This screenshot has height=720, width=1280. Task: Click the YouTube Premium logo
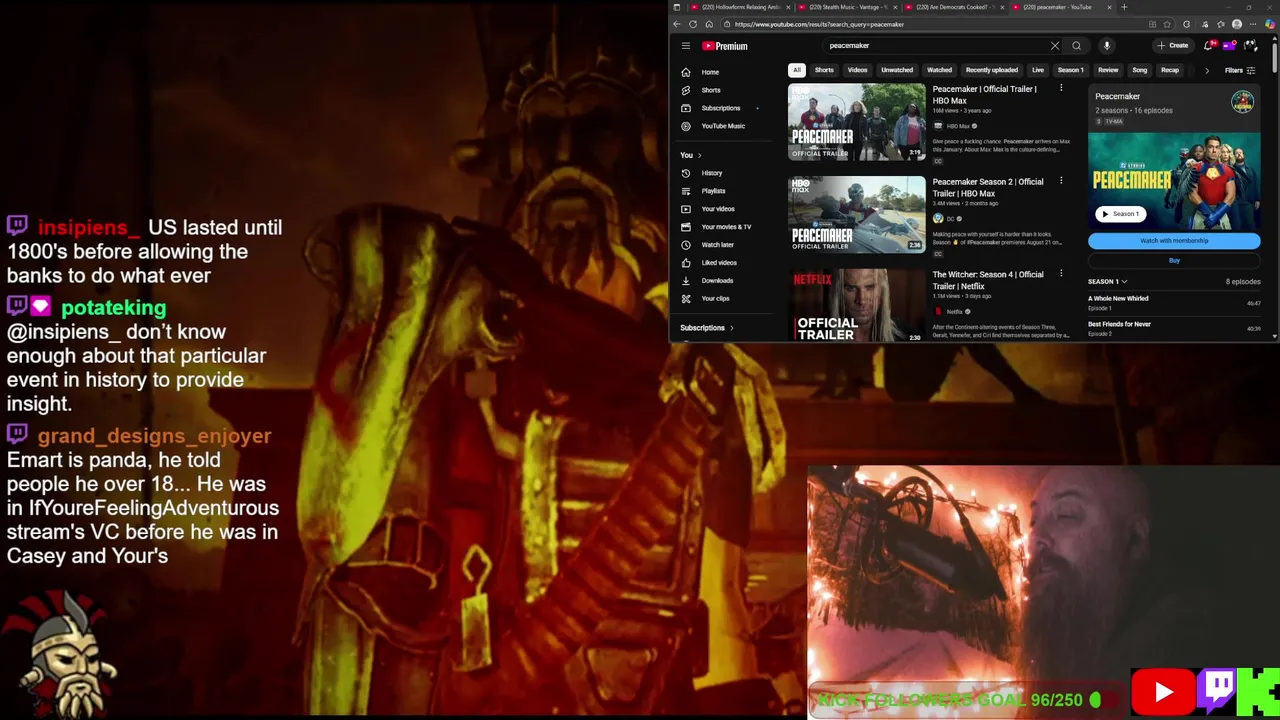pos(725,46)
